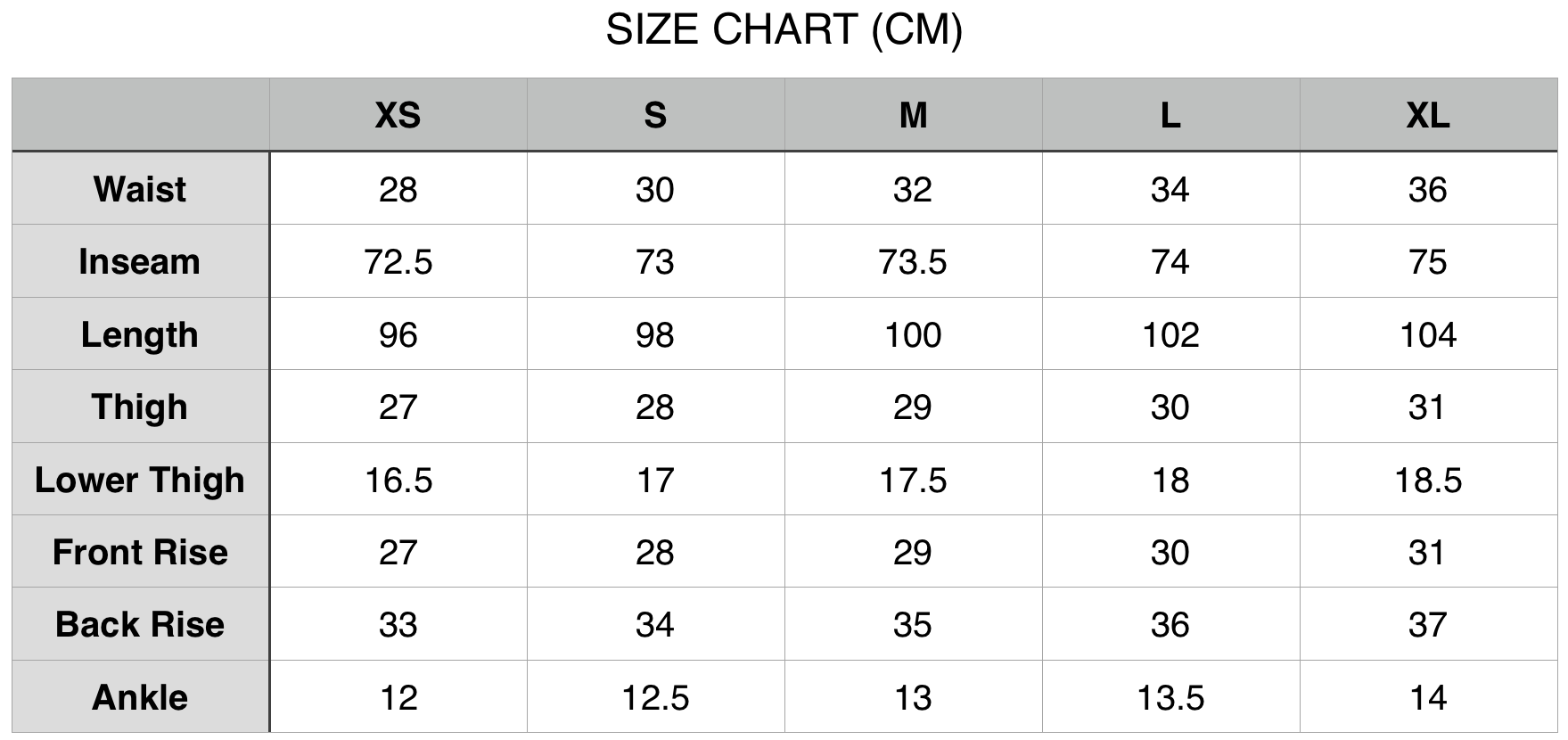Click the Back Rise XL cell 37
This screenshot has width=1568, height=740.
click(1428, 625)
